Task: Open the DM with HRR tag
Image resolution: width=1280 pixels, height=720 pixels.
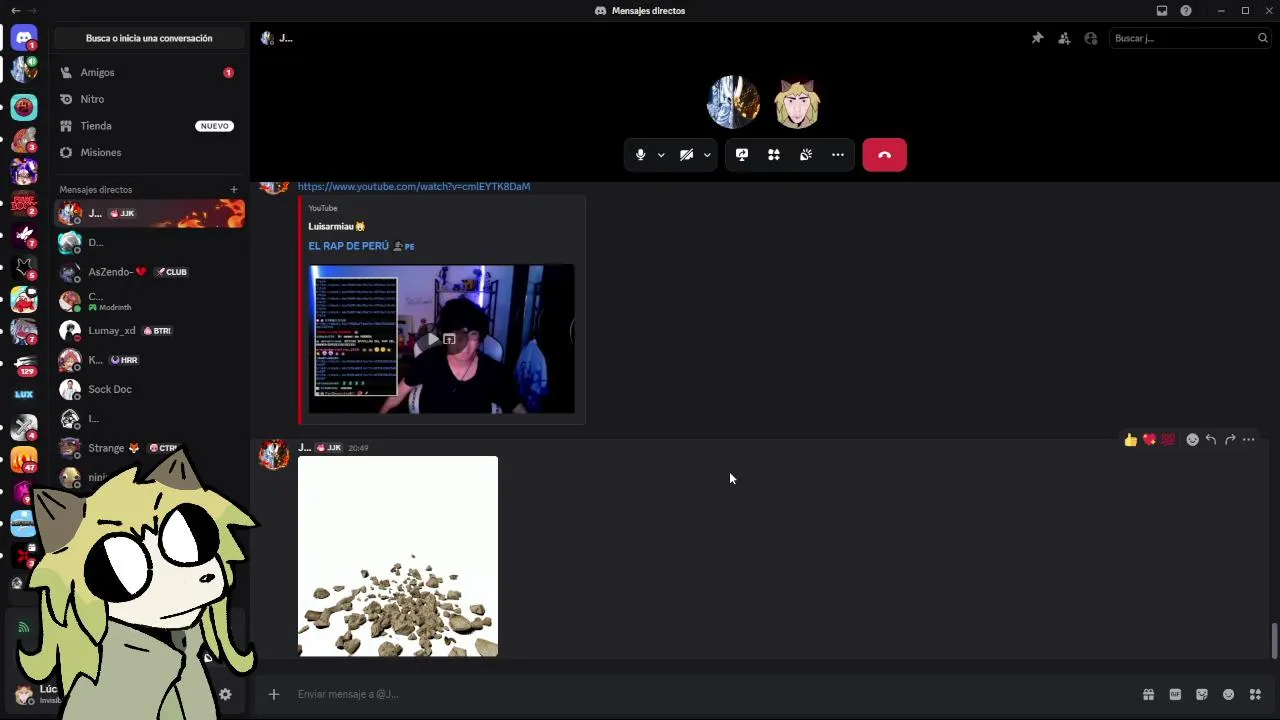Action: 148,360
